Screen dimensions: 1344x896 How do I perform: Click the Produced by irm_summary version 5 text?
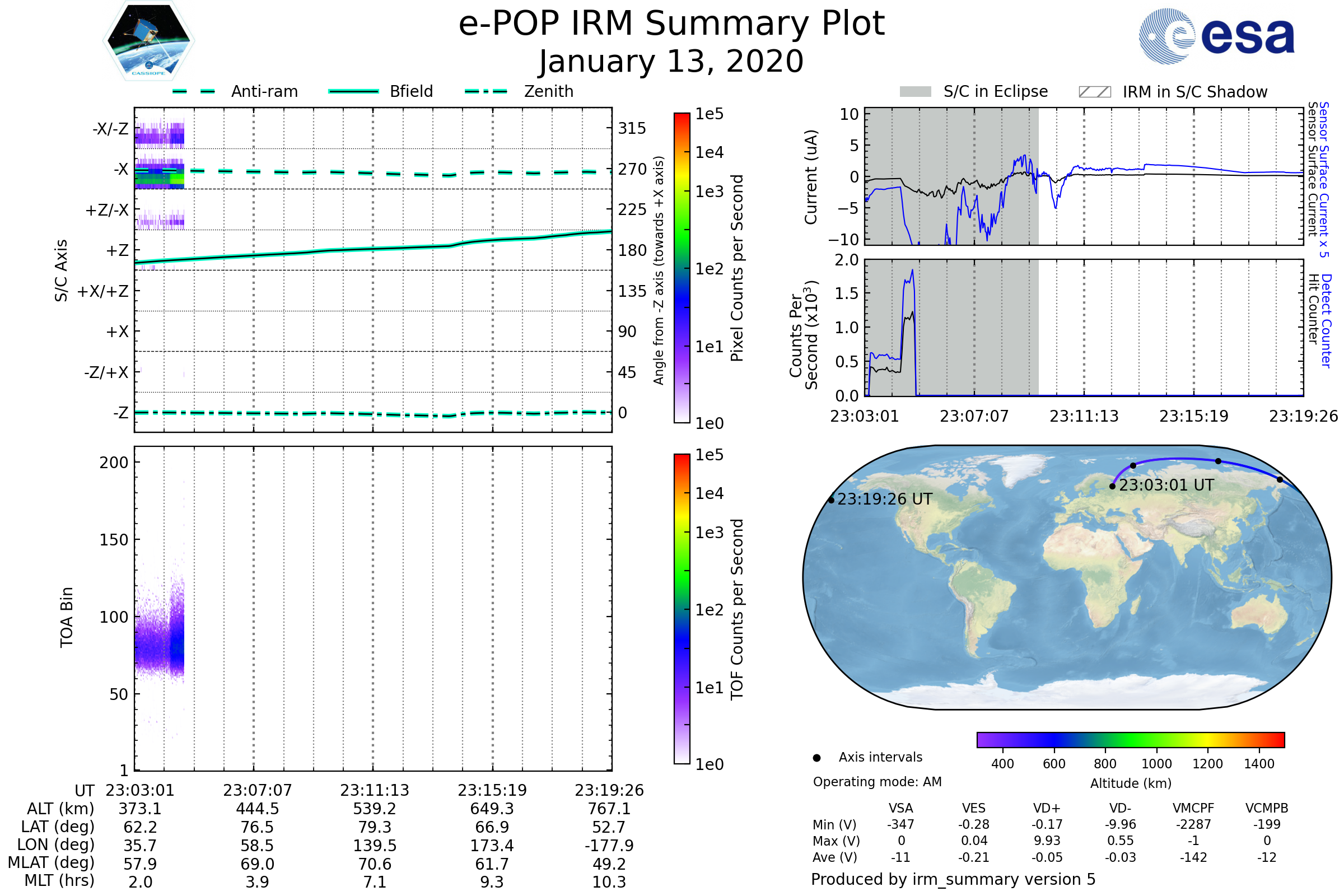tap(953, 879)
